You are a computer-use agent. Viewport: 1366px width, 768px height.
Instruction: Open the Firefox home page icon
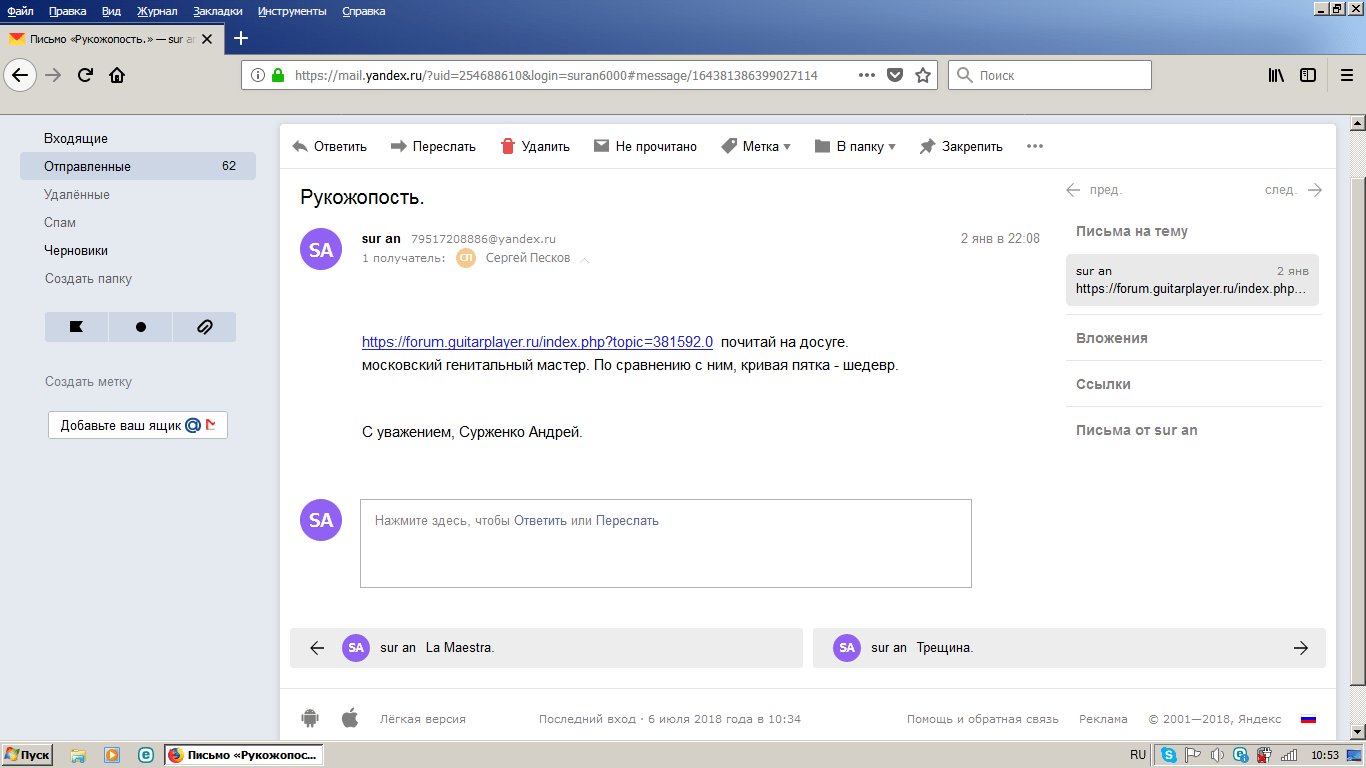117,75
